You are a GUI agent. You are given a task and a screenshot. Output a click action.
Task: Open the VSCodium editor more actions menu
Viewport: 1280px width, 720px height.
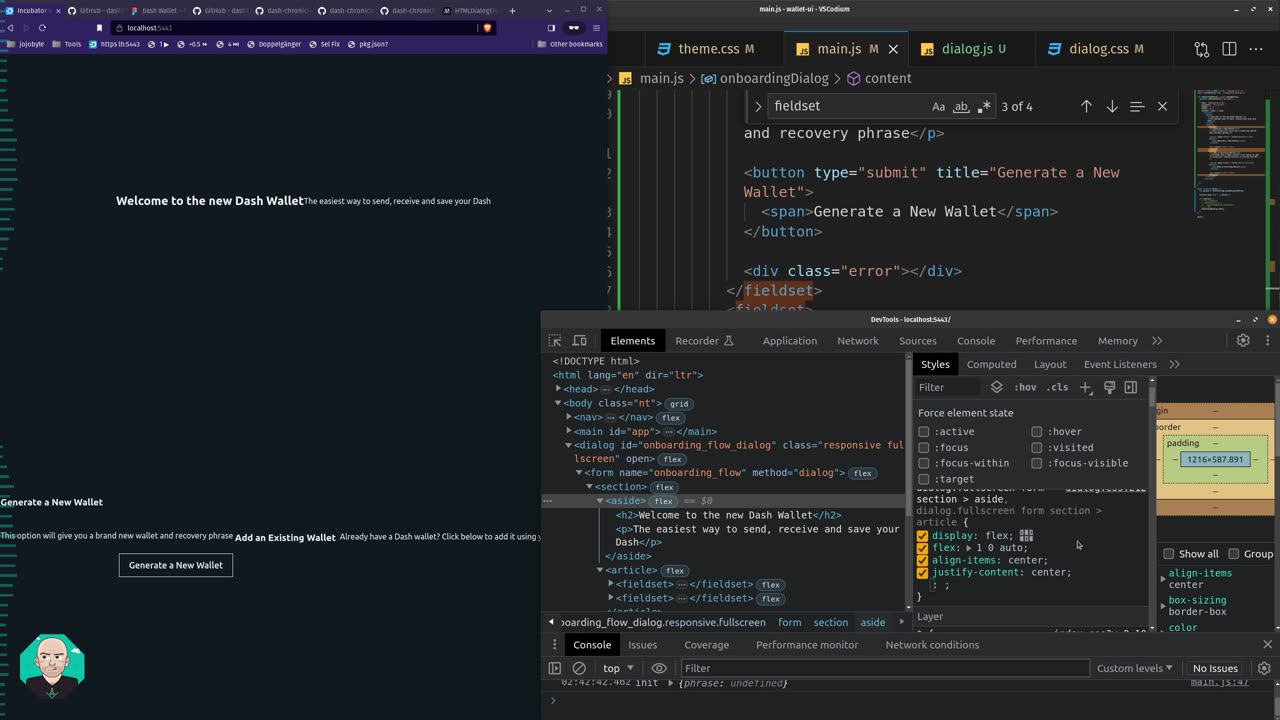click(x=1256, y=49)
